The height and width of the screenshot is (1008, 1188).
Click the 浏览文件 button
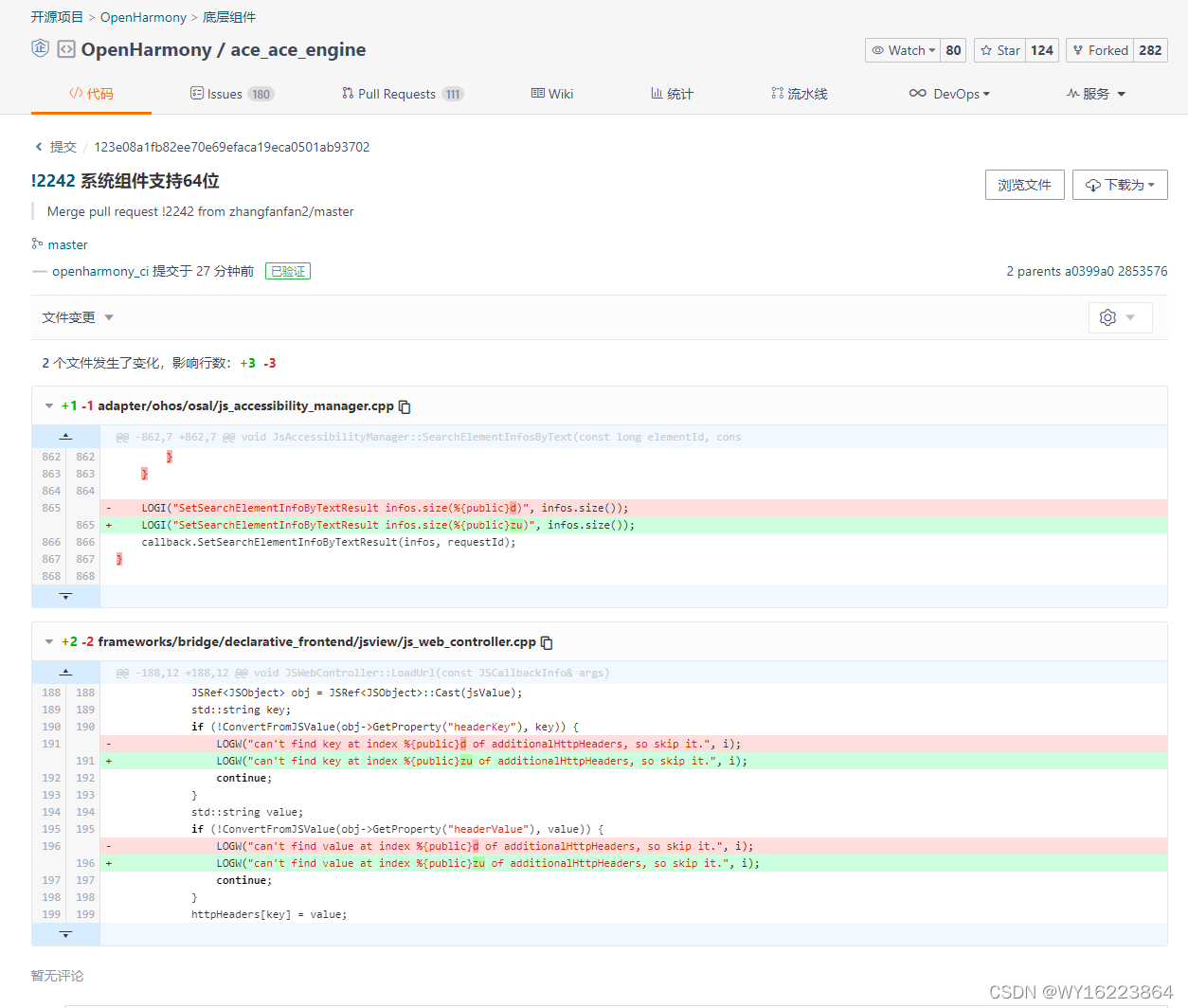point(1024,185)
